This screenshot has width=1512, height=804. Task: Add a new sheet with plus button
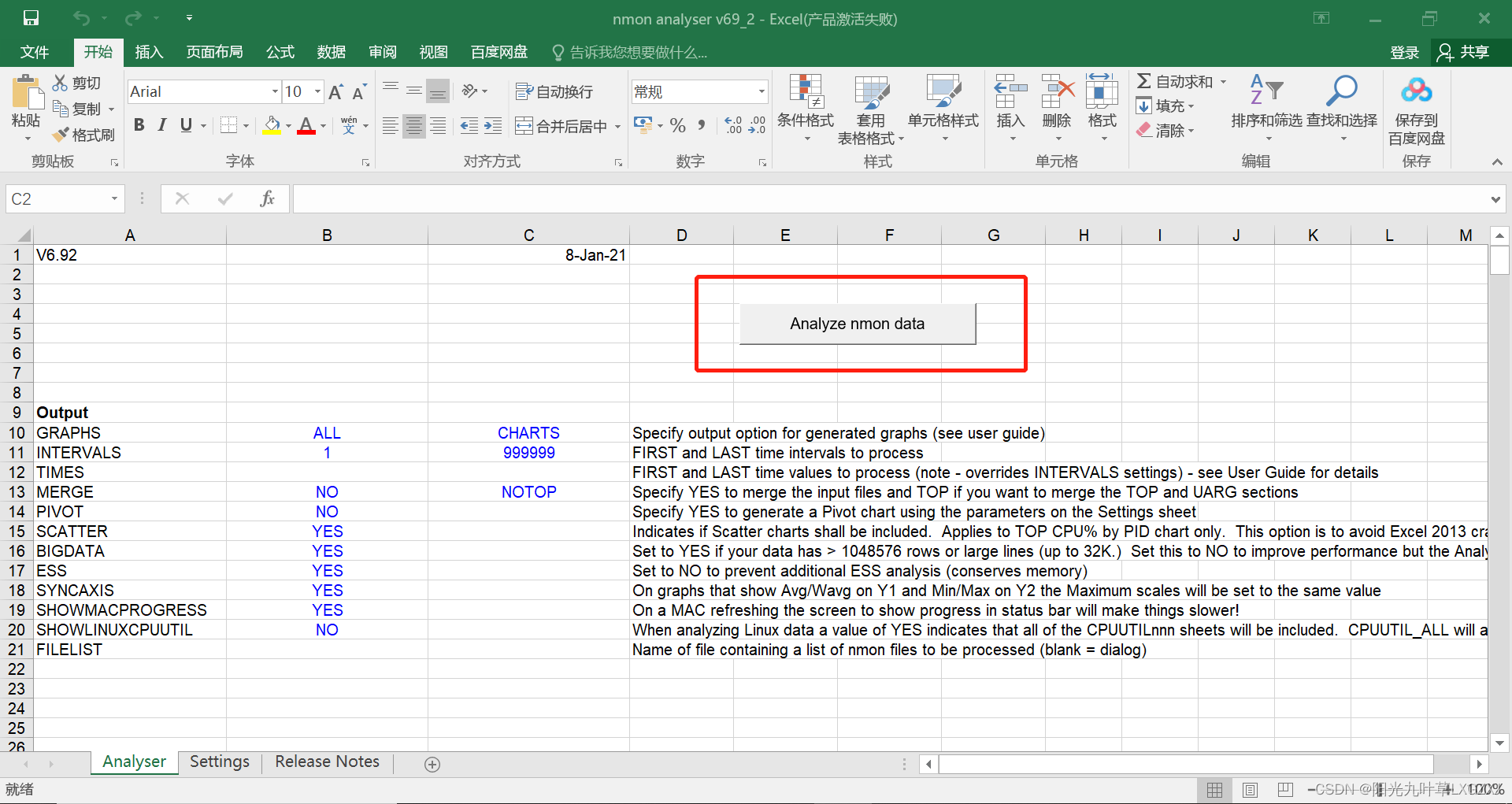tap(432, 764)
